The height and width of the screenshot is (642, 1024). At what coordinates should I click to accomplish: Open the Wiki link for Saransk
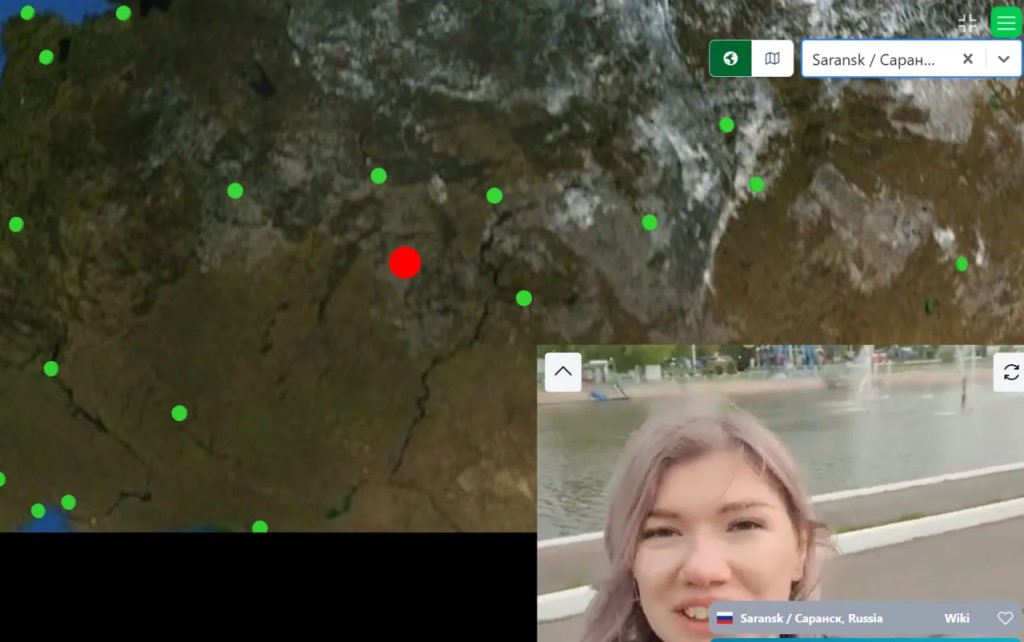(957, 618)
